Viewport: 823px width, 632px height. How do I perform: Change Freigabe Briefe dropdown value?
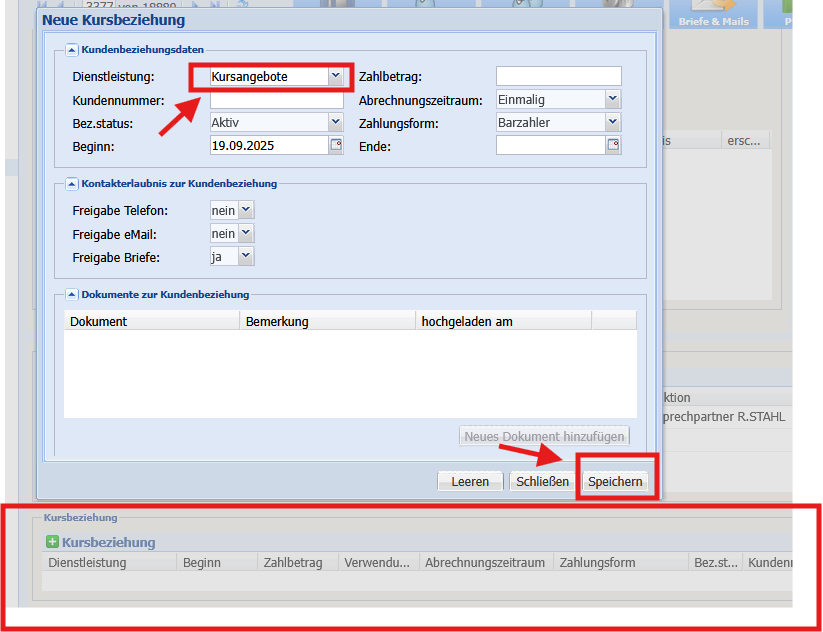click(x=246, y=257)
